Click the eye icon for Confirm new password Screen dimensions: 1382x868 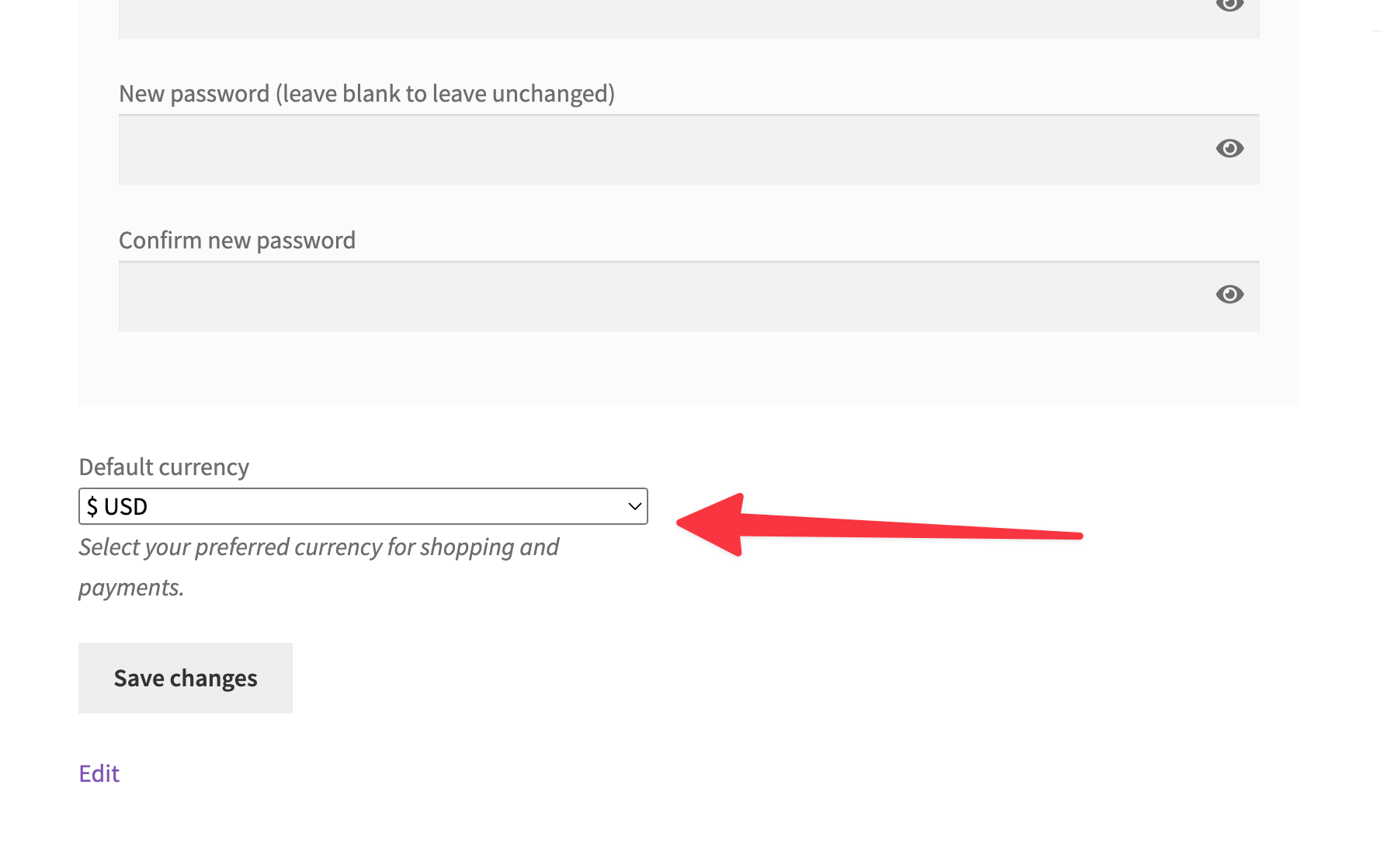click(1229, 294)
